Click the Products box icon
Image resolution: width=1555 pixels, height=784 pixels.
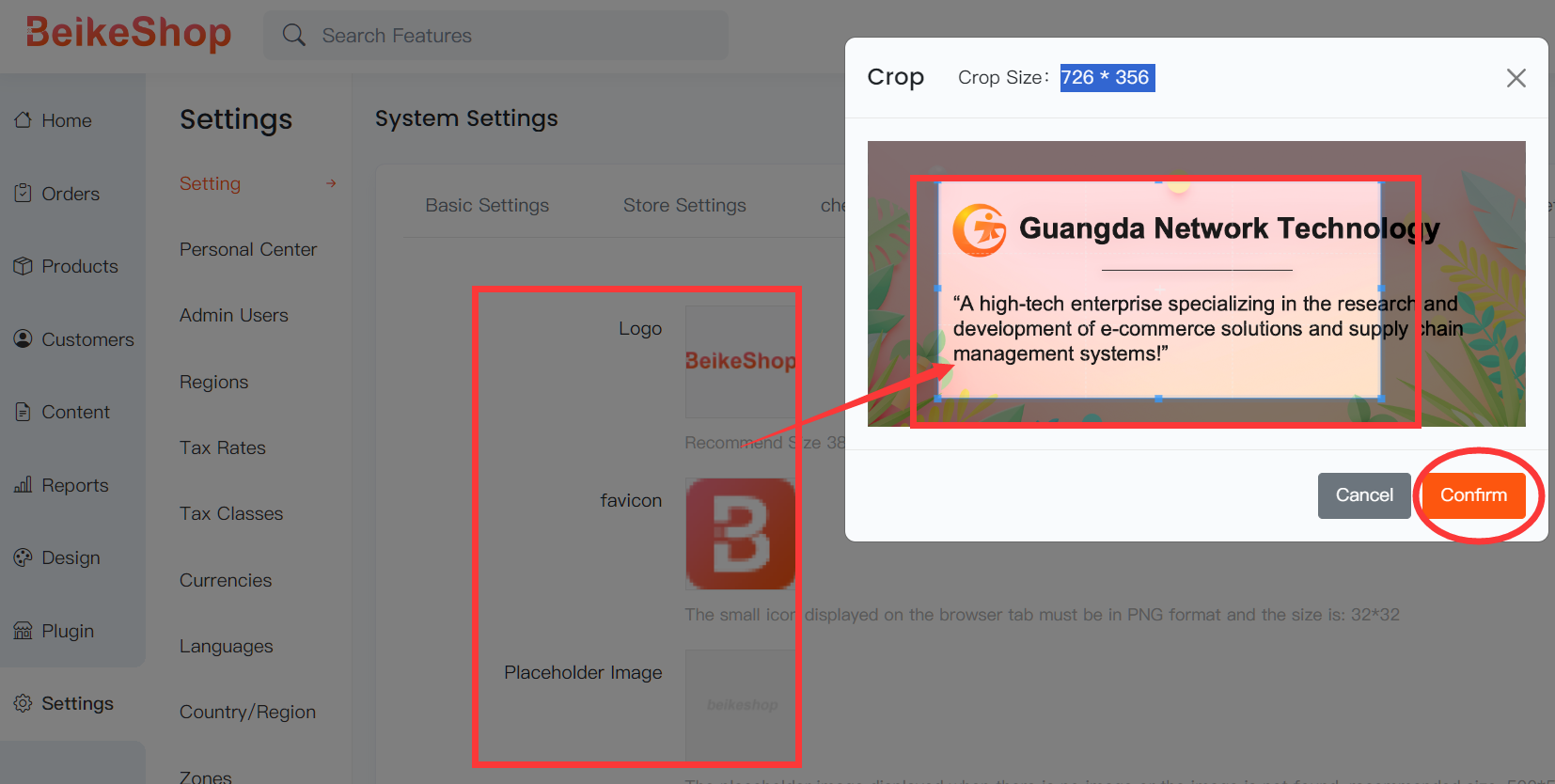[x=23, y=266]
